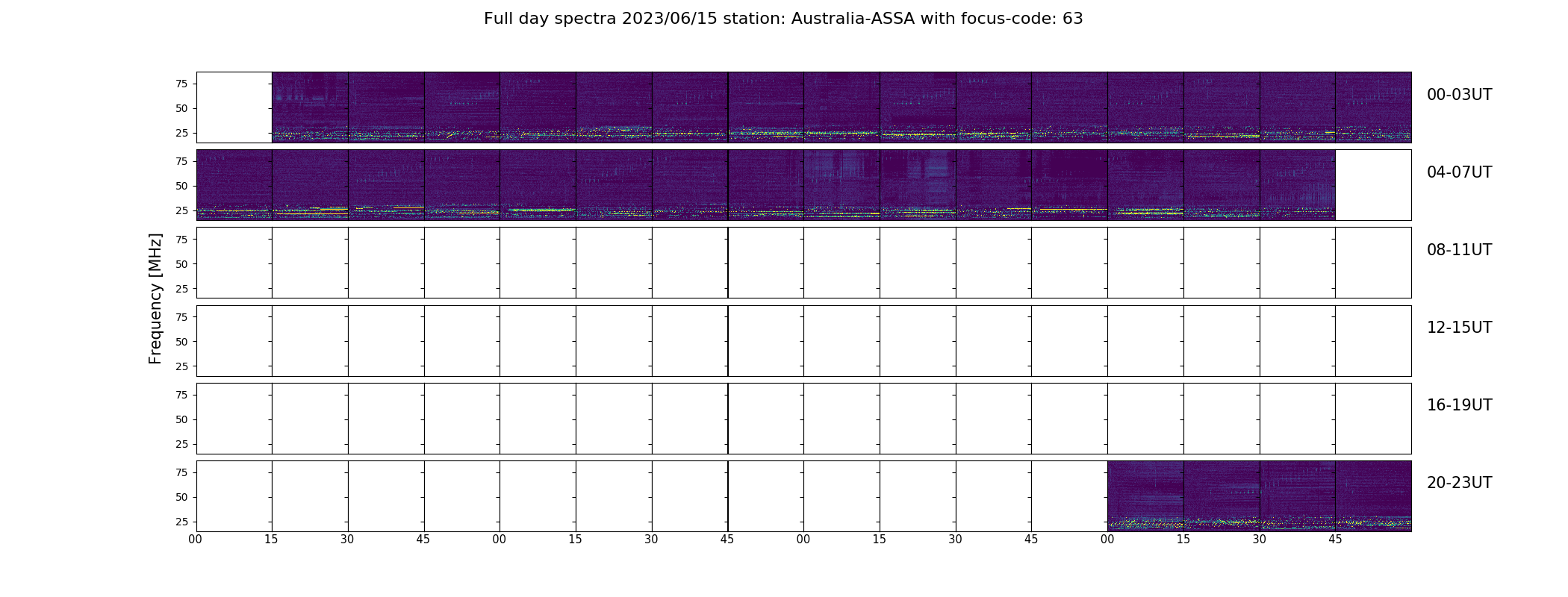Select the '08-11UT' row label

pos(1459,250)
